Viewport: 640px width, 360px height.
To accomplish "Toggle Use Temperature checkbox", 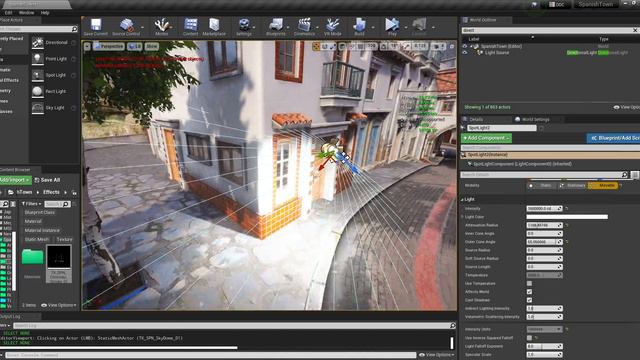I will point(529,283).
